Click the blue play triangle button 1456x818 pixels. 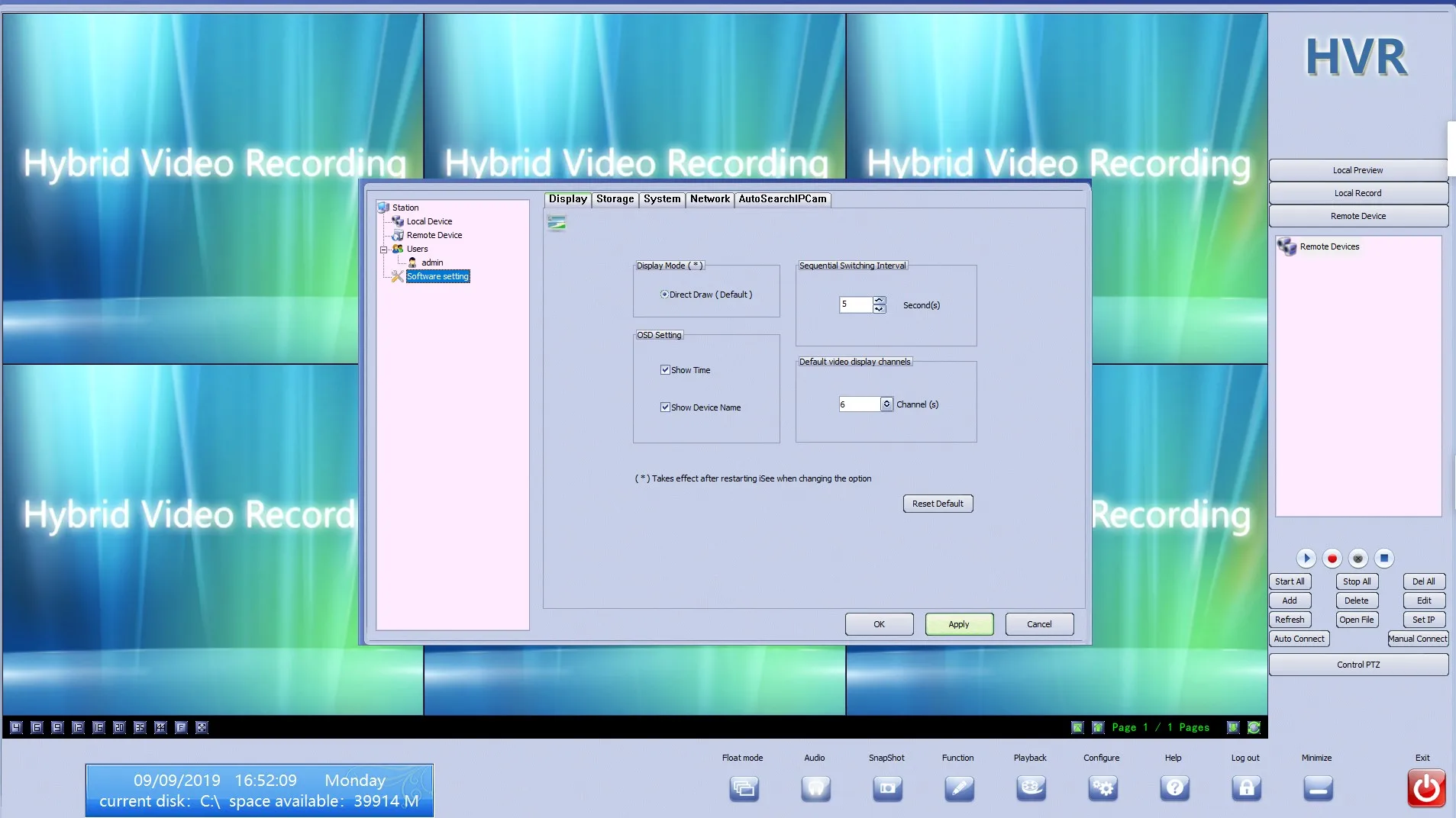(1306, 559)
